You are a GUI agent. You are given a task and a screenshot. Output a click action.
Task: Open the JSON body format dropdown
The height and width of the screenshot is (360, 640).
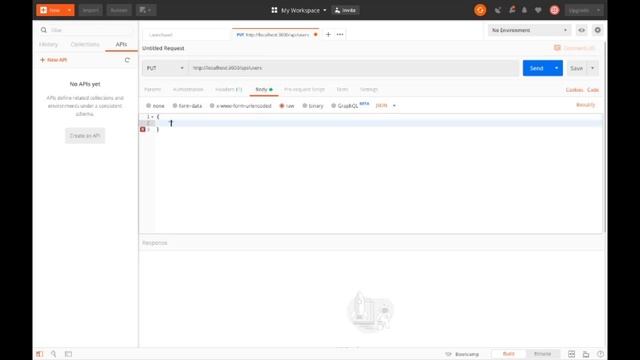(386, 106)
